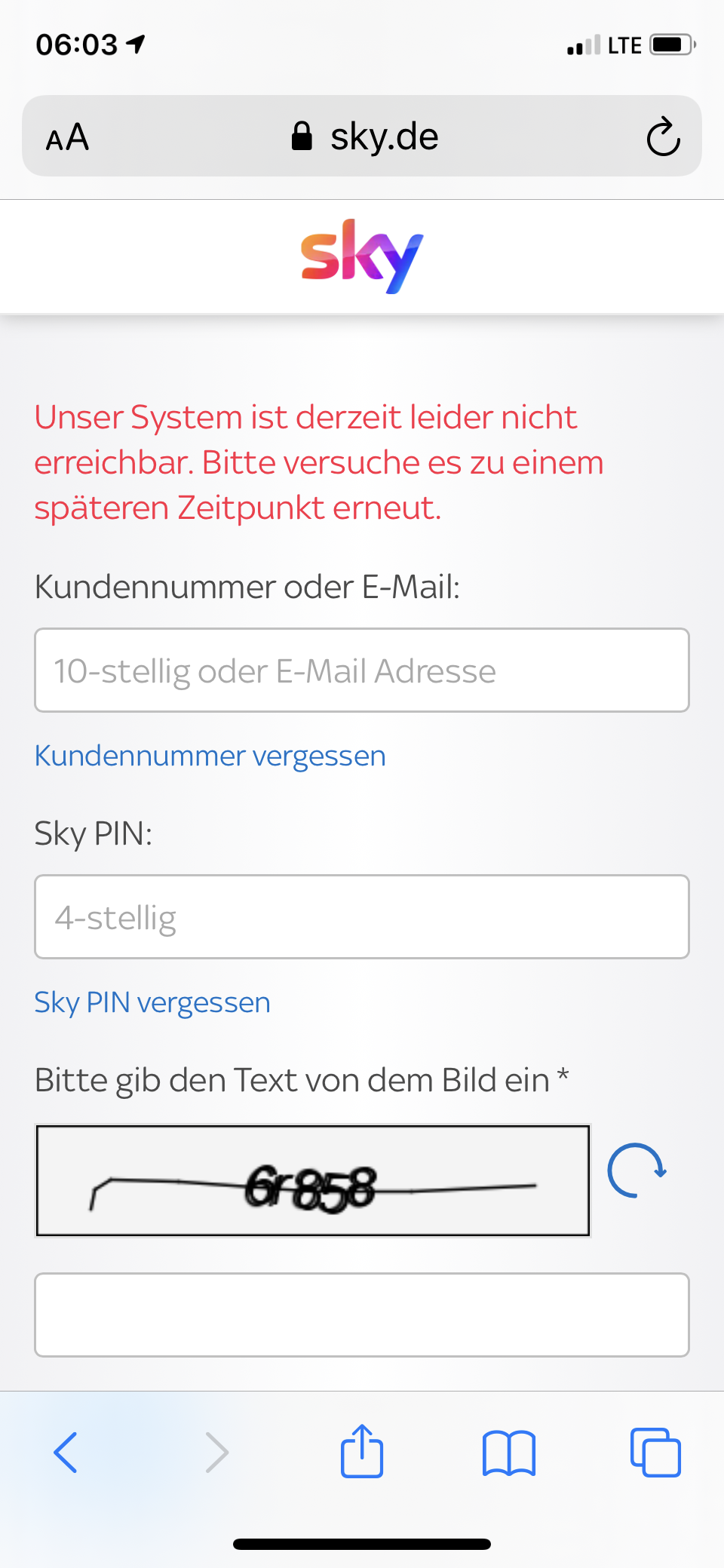Tap the padlock icon in address bar
The image size is (724, 1568).
tap(302, 137)
